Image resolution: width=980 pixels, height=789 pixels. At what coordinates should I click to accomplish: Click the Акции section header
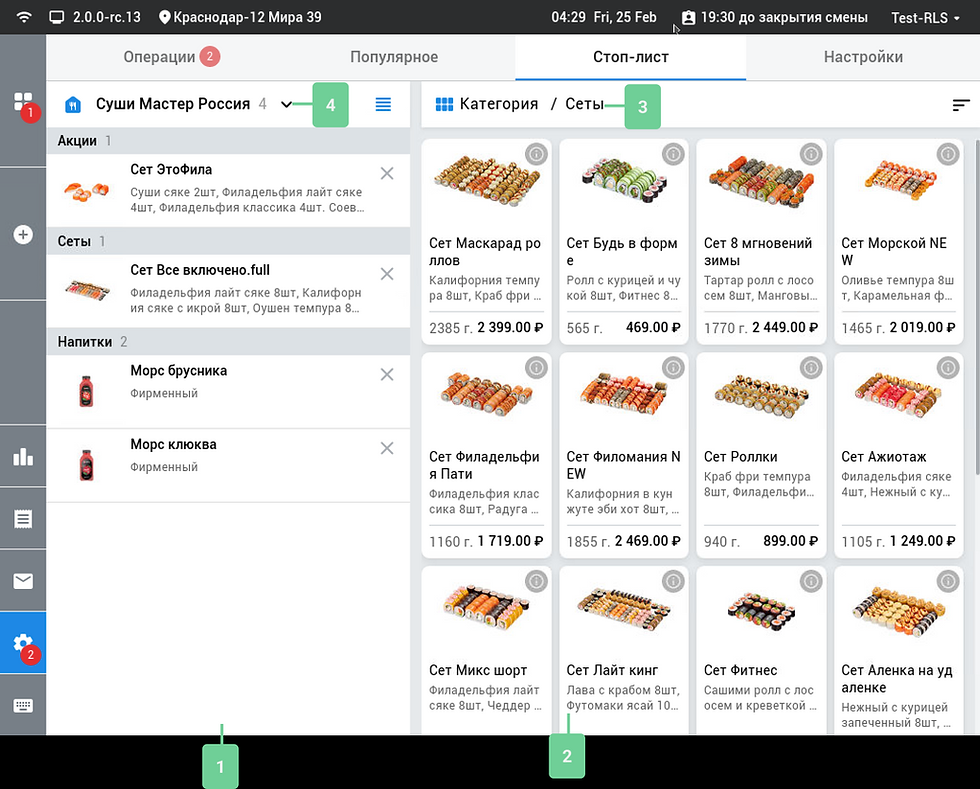coord(229,141)
